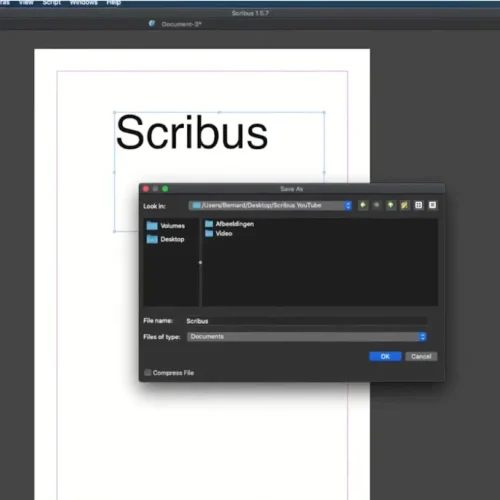Viewport: 500px width, 500px height.
Task: Expand the Look in path dropdown
Action: pyautogui.click(x=270, y=205)
